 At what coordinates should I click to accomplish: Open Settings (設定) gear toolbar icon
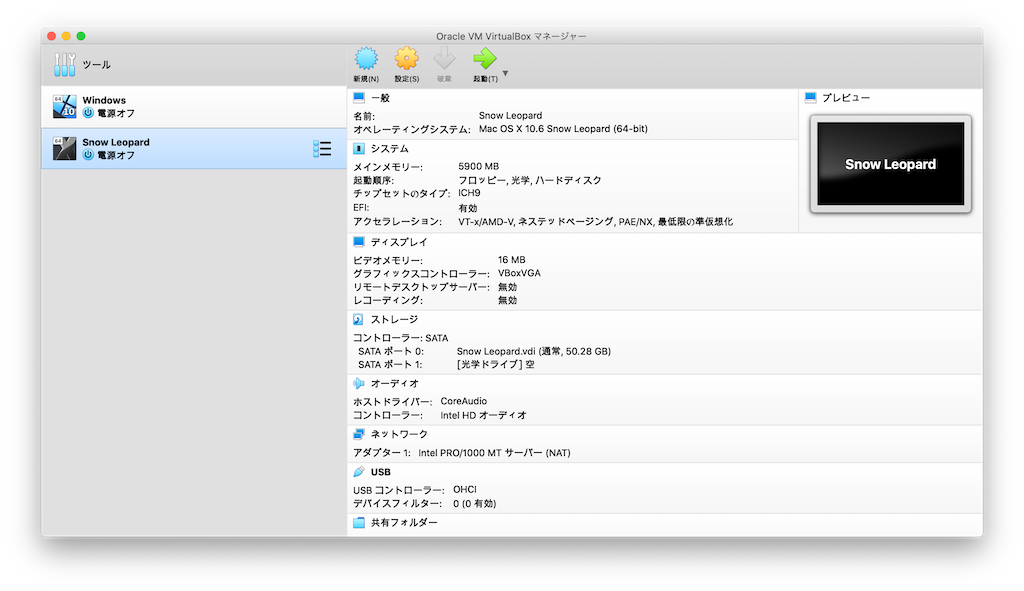[406, 59]
